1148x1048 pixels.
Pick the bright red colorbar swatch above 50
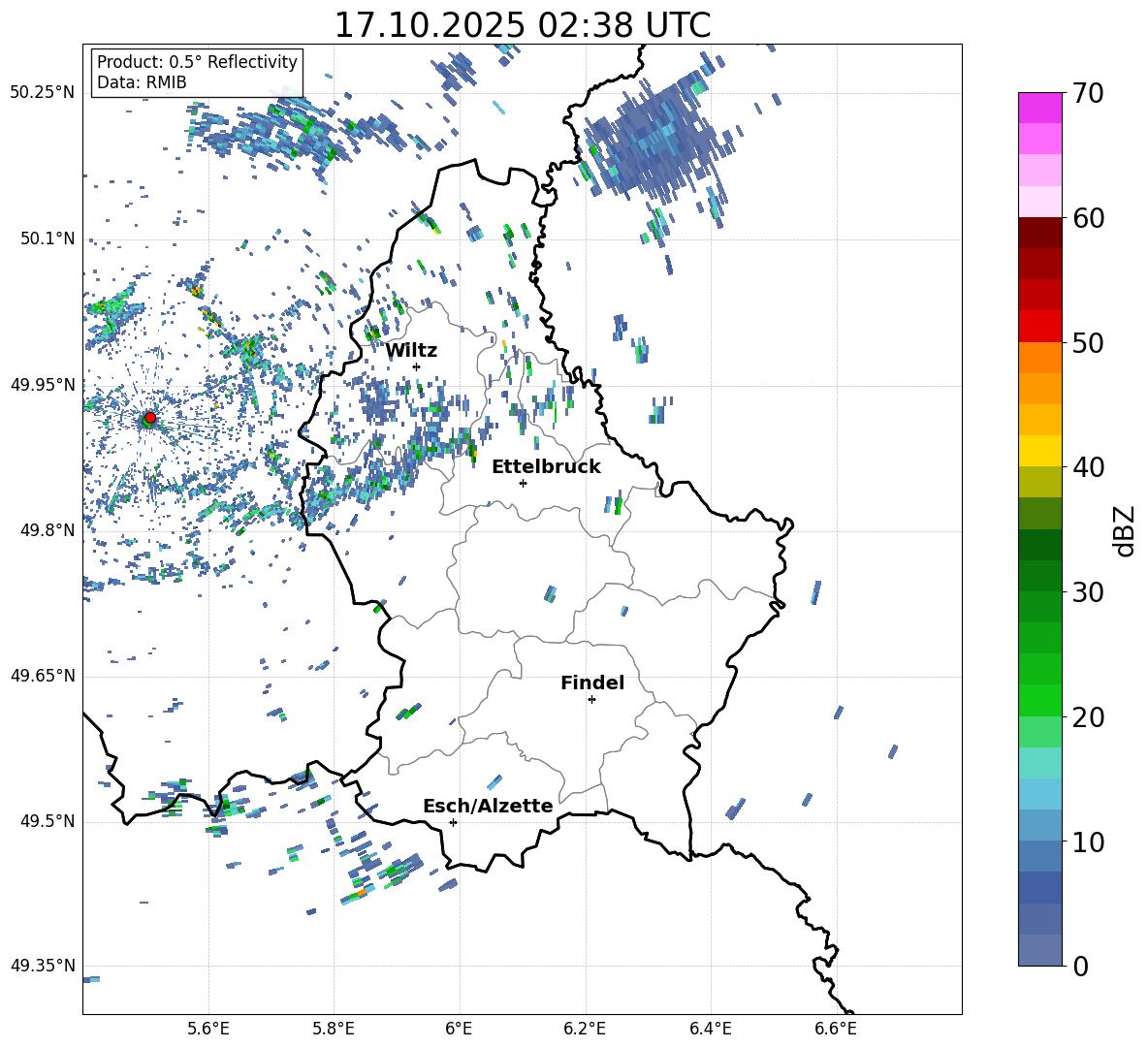click(x=1040, y=326)
